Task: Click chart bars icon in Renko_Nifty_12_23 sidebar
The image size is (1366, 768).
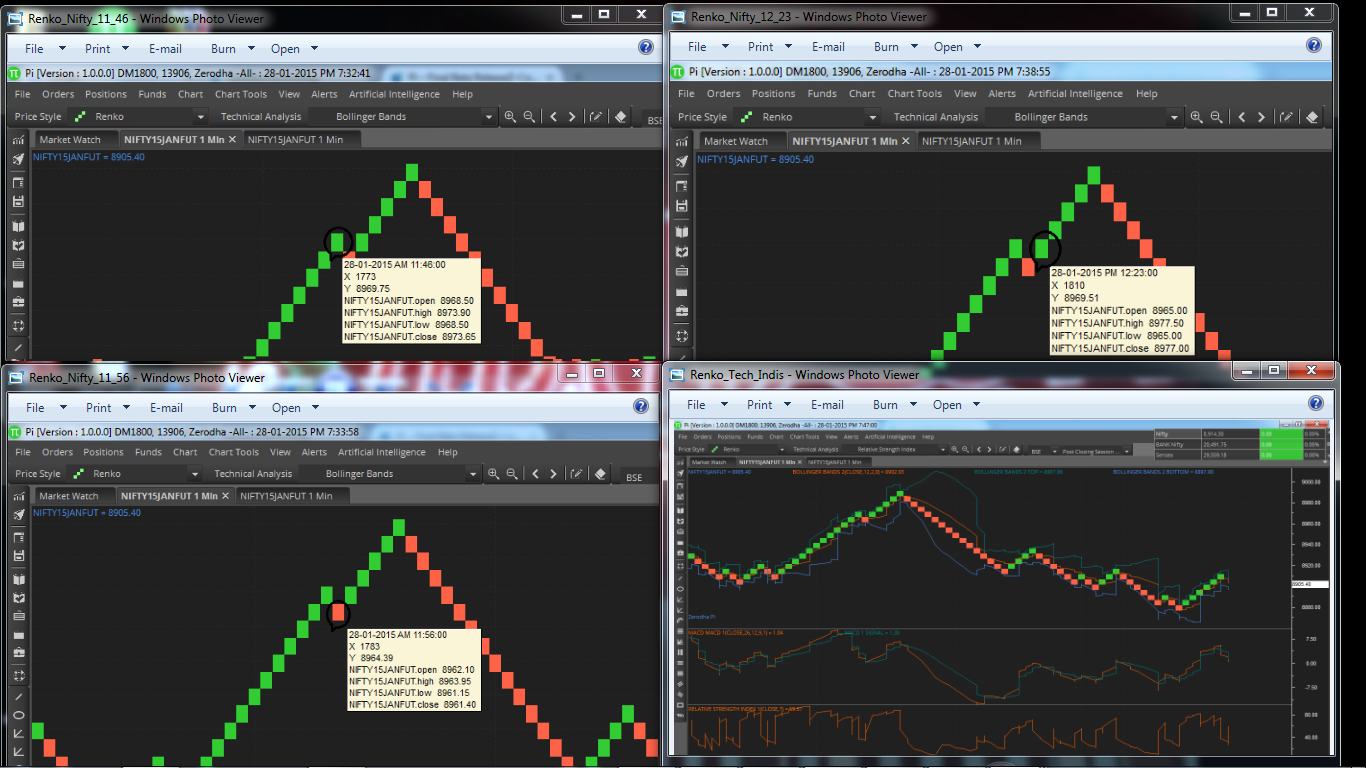Action: point(681,141)
